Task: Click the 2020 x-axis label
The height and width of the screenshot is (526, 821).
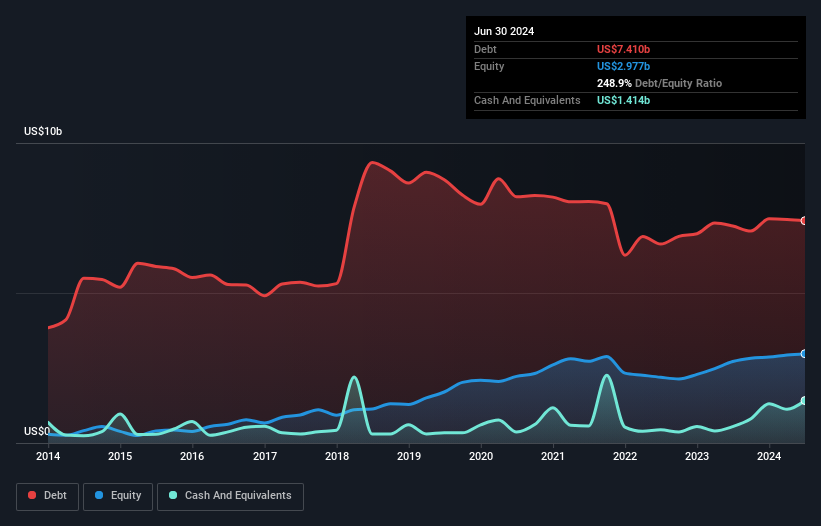Action: pyautogui.click(x=481, y=456)
